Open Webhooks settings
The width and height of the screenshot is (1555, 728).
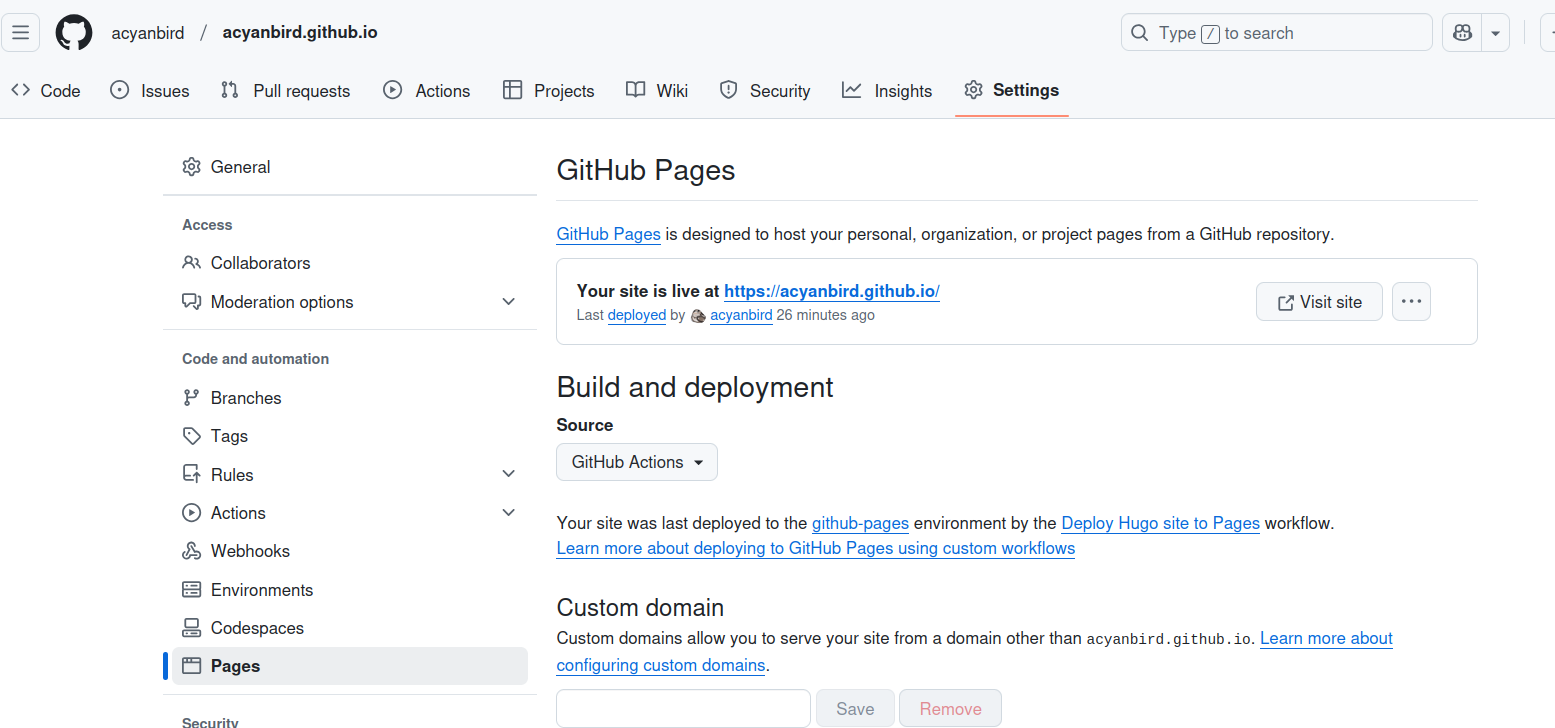click(350, 551)
